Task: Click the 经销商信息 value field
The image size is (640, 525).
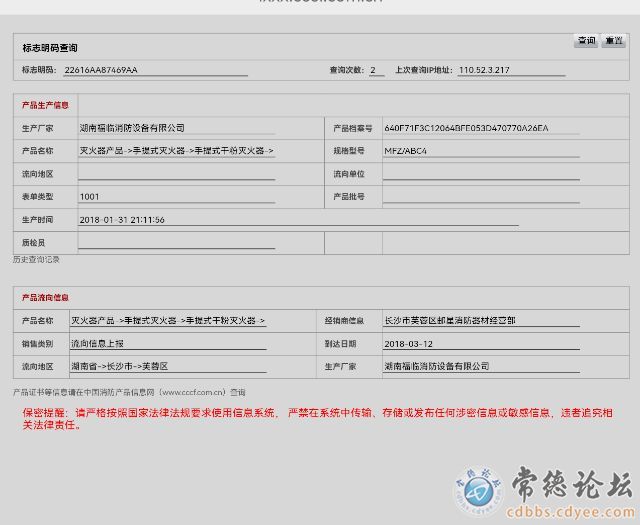Action: pos(481,321)
